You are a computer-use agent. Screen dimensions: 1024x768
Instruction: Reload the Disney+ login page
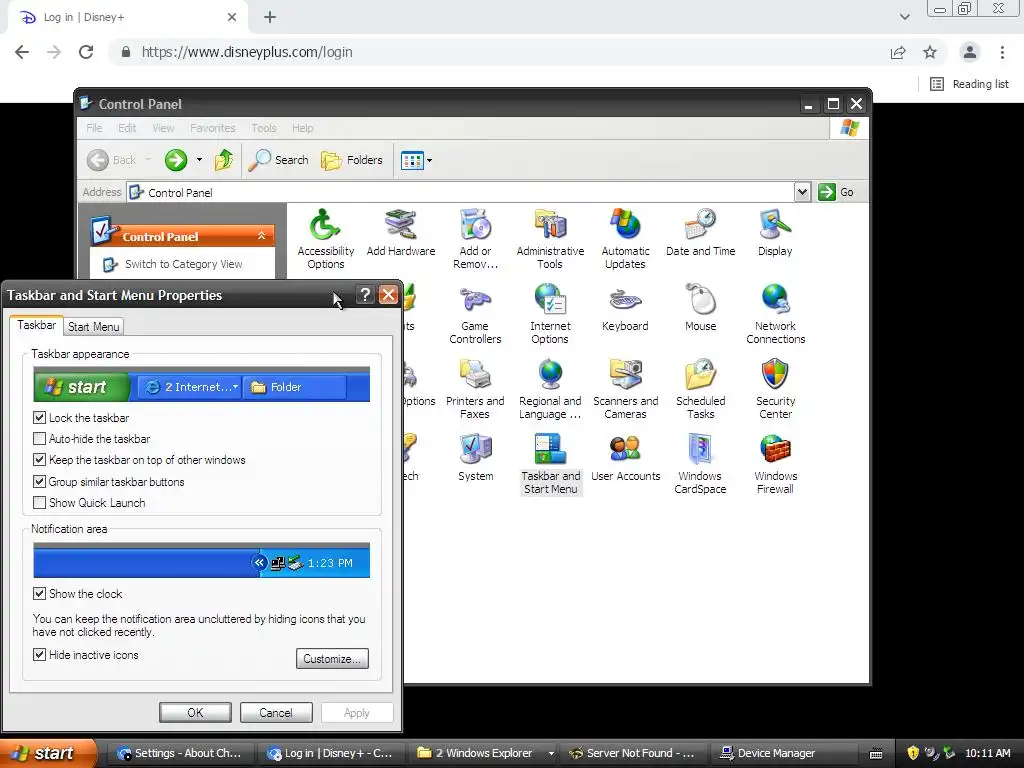[86, 52]
